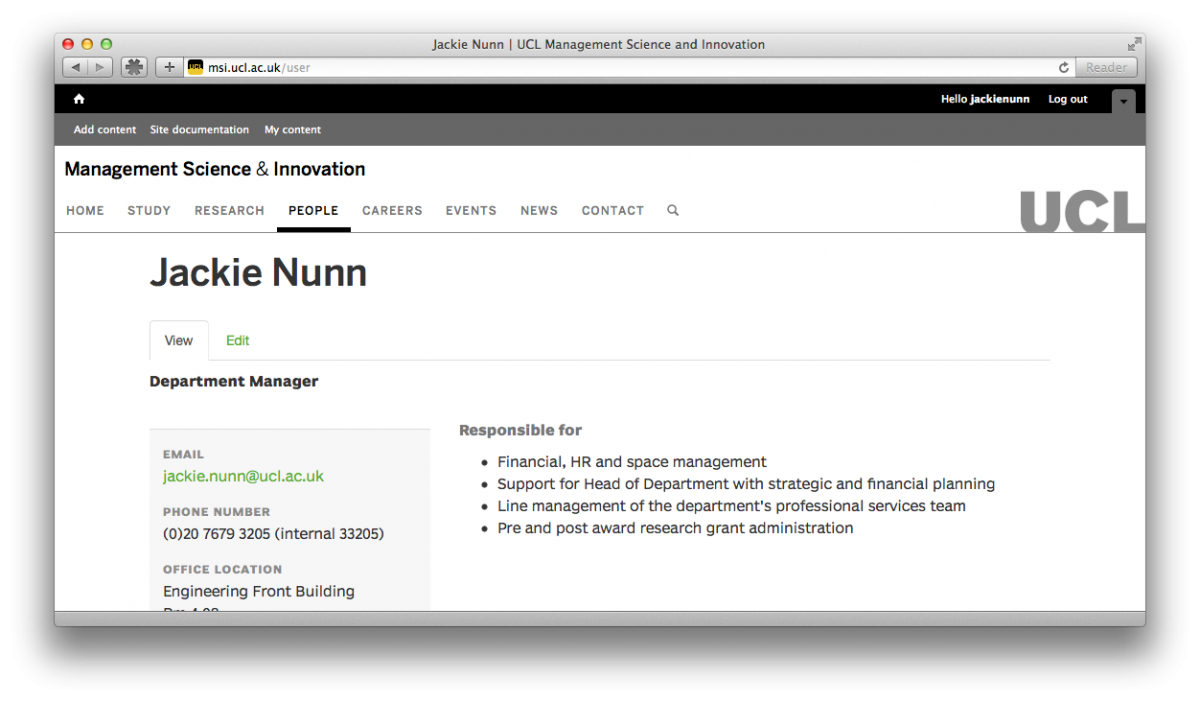Click the jackienunn username link
The width and height of the screenshot is (1200, 702).
click(1000, 99)
